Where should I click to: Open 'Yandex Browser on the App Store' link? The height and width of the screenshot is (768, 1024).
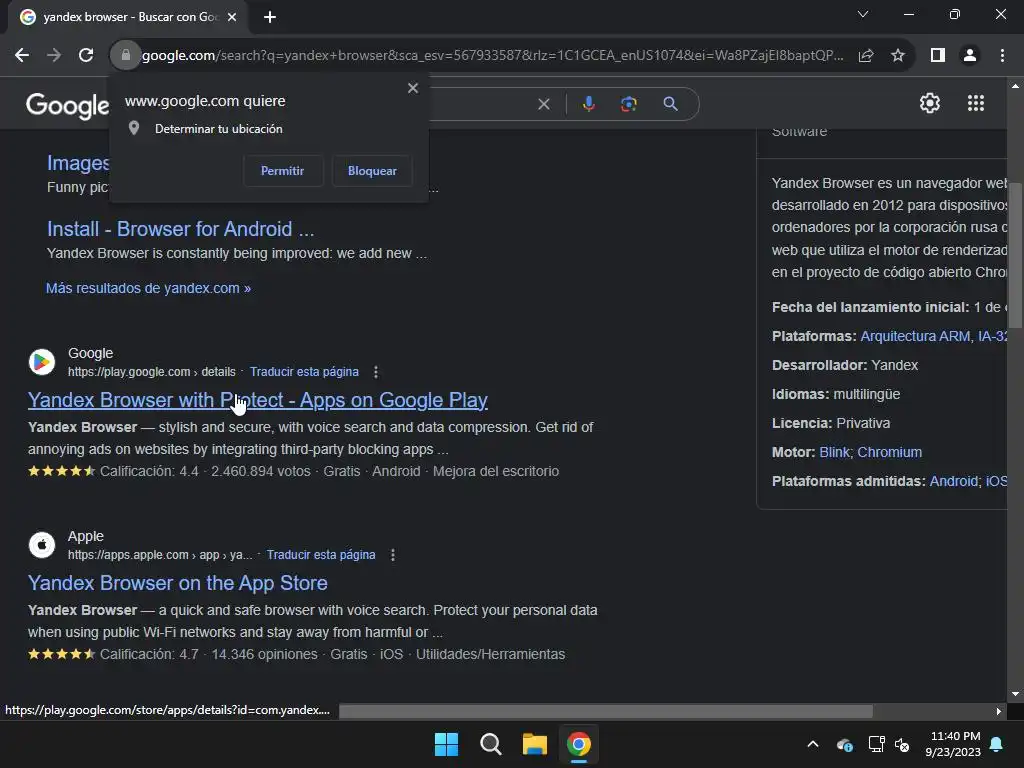[x=178, y=583]
